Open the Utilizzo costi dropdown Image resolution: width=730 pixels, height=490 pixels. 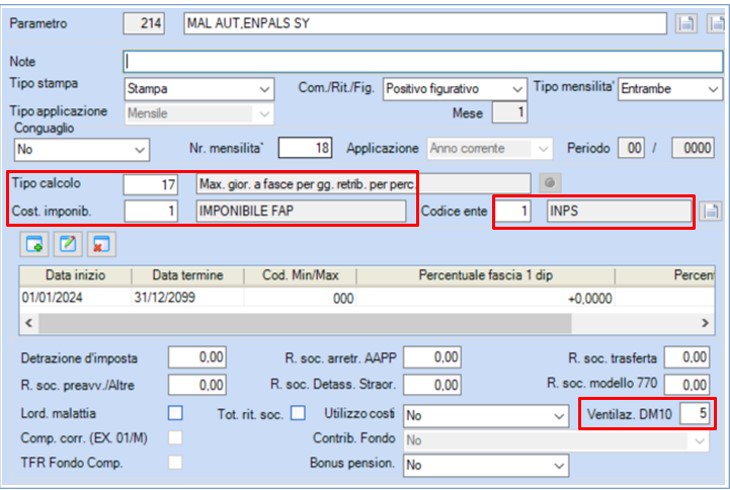pyautogui.click(x=486, y=415)
